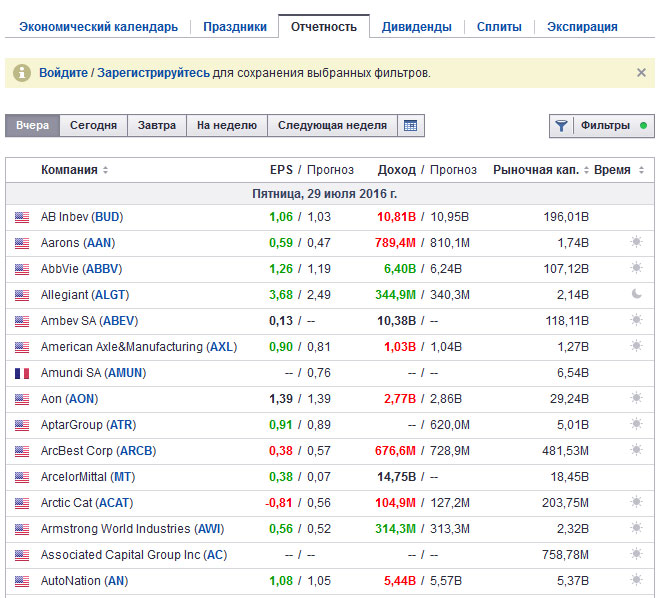Open the ALGT ticker link
The width and height of the screenshot is (657, 598).
(110, 295)
